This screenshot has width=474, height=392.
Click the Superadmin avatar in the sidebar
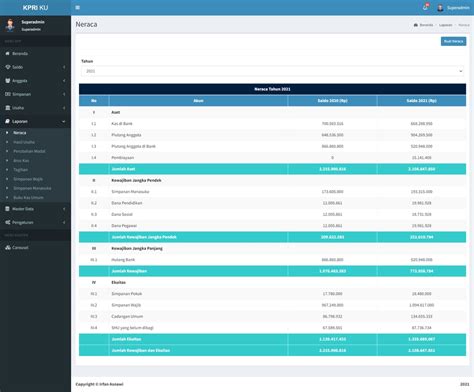[x=10, y=25]
